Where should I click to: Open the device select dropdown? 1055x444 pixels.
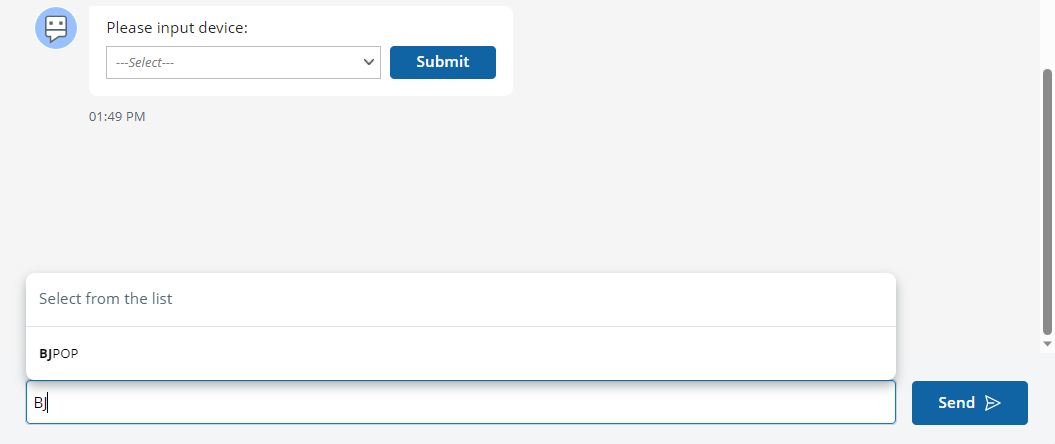point(243,62)
